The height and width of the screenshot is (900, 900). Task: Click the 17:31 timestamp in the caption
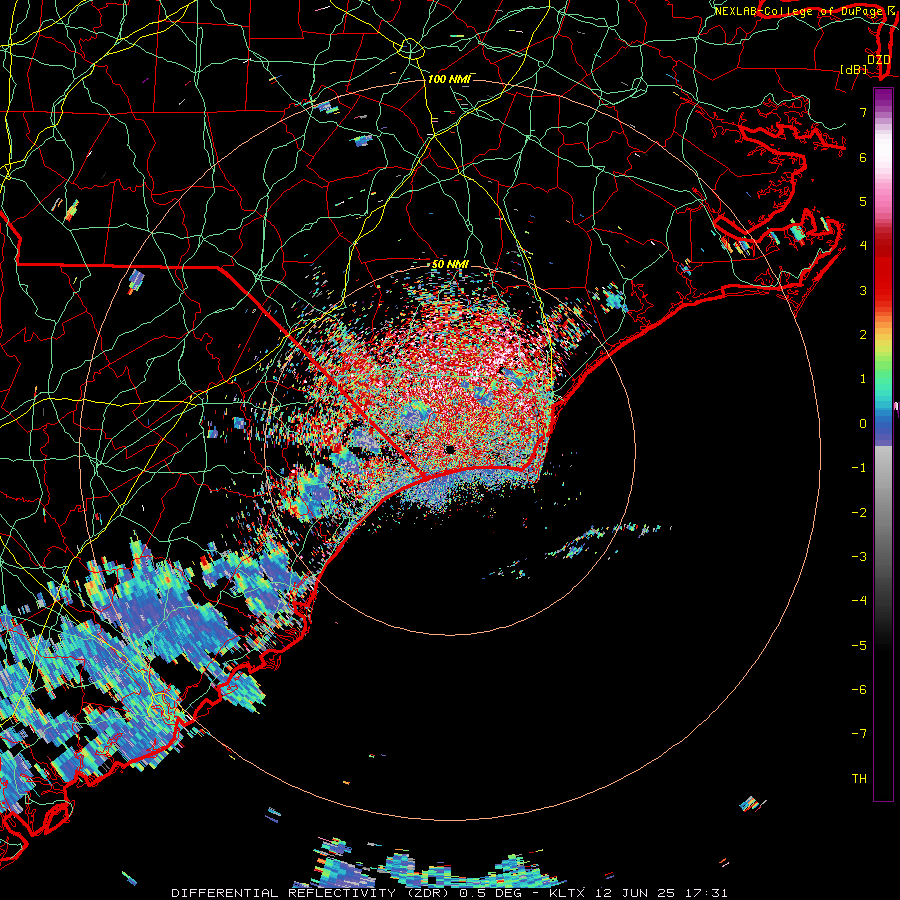pyautogui.click(x=709, y=893)
